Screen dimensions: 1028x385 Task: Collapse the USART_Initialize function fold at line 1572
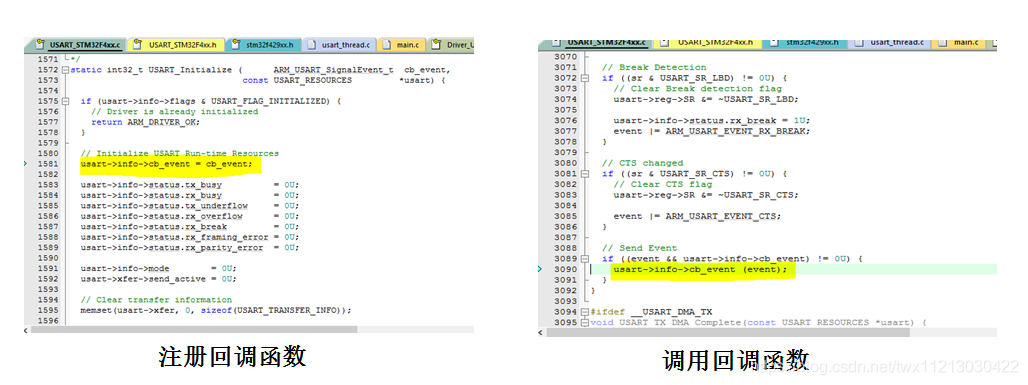point(65,70)
